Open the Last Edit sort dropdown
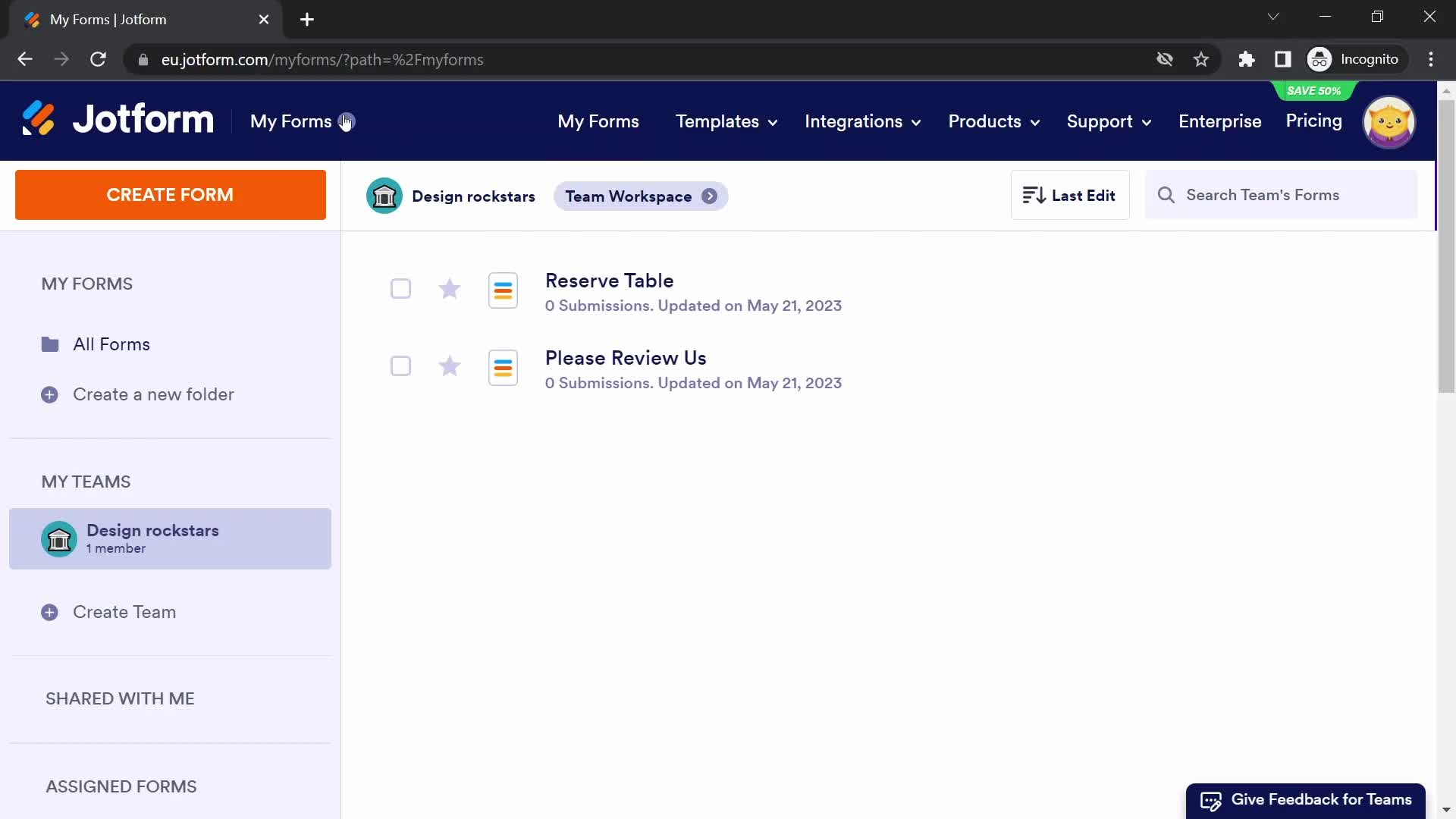The width and height of the screenshot is (1456, 819). tap(1069, 195)
